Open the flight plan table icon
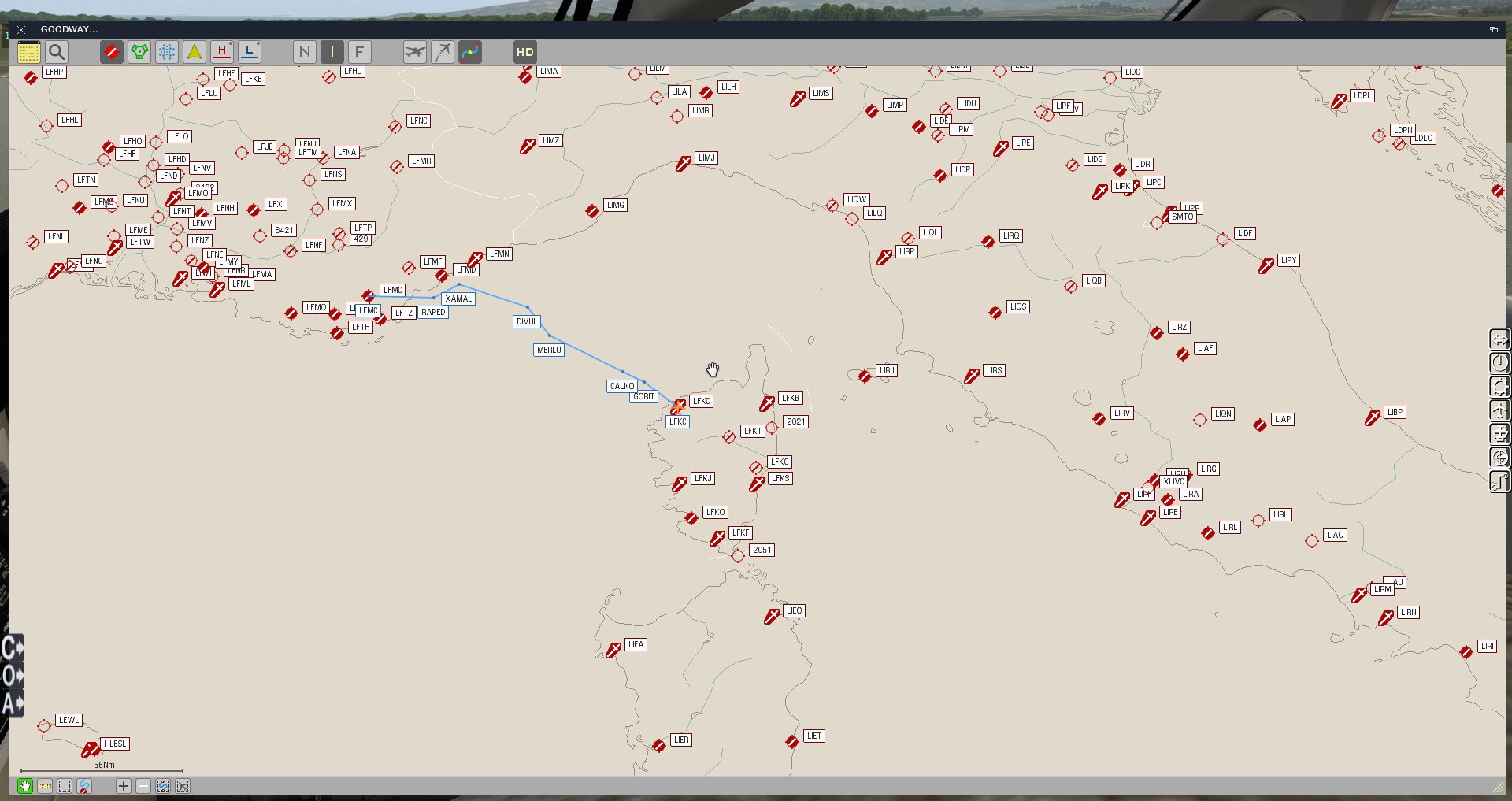 coord(29,53)
